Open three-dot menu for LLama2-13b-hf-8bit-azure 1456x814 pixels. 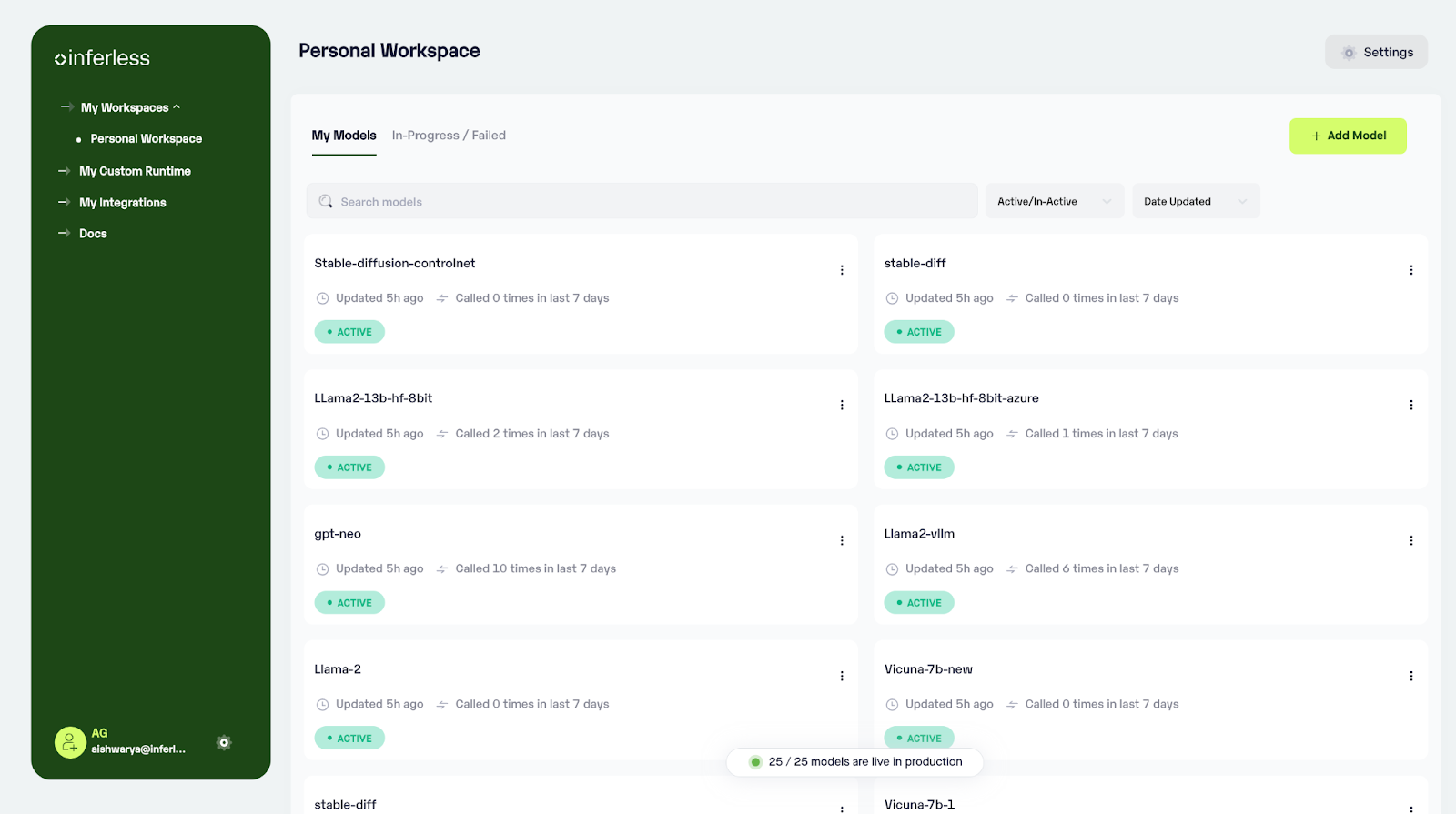click(x=1411, y=405)
